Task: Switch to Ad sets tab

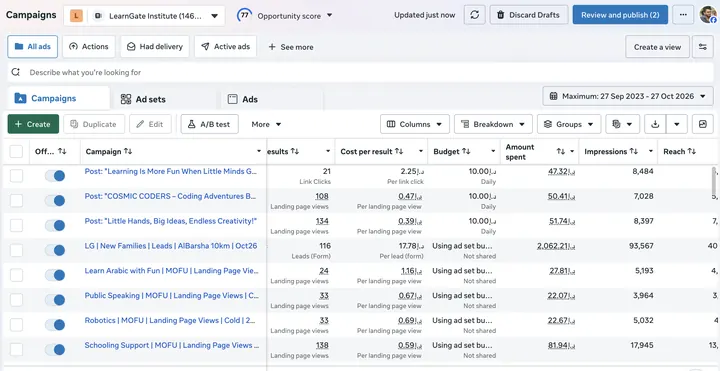Action: (143, 99)
